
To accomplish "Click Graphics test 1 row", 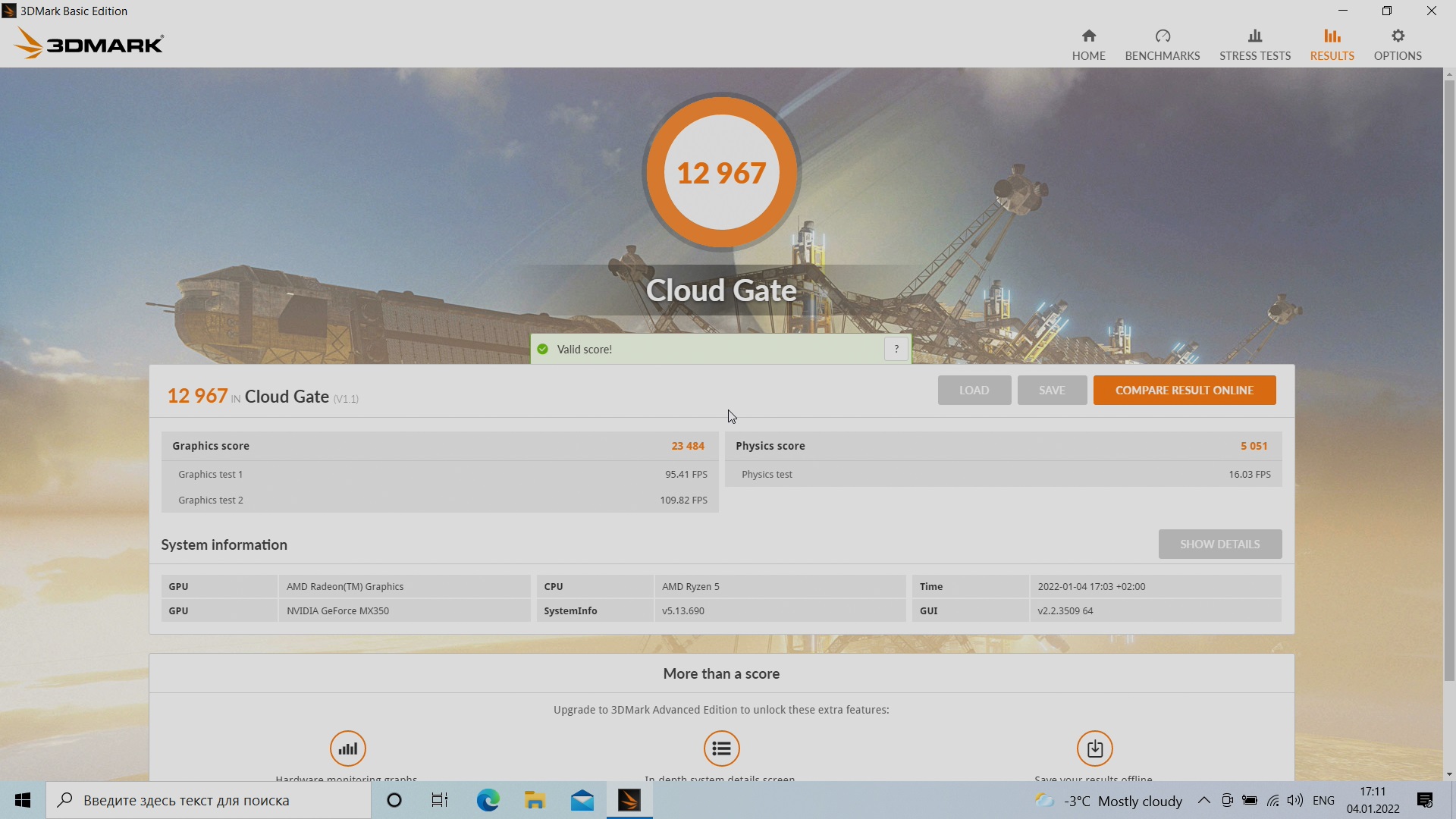I will point(440,474).
